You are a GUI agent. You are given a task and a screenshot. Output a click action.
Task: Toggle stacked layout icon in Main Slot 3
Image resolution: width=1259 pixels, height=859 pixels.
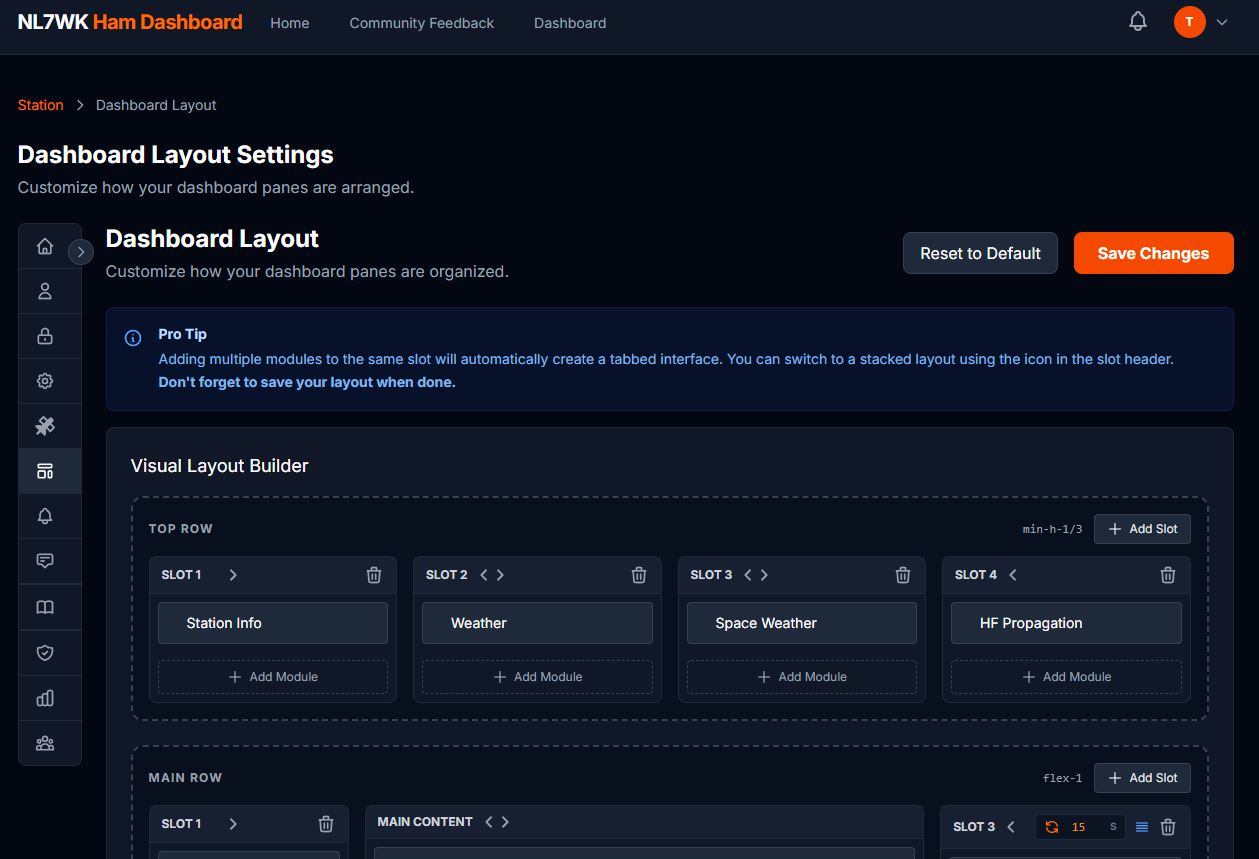coord(1142,827)
